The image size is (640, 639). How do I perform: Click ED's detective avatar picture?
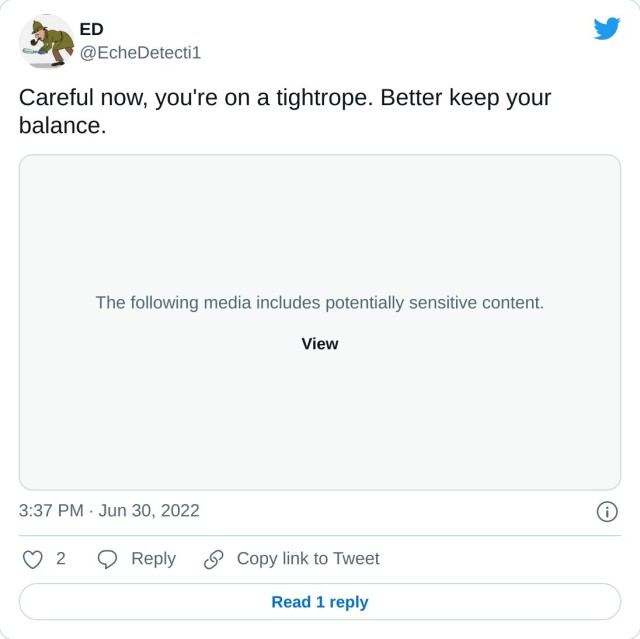click(46, 41)
